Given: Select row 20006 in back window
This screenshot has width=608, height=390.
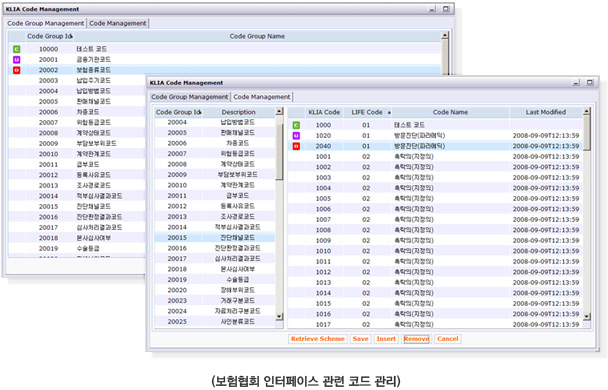Looking at the screenshot, I should (77, 112).
